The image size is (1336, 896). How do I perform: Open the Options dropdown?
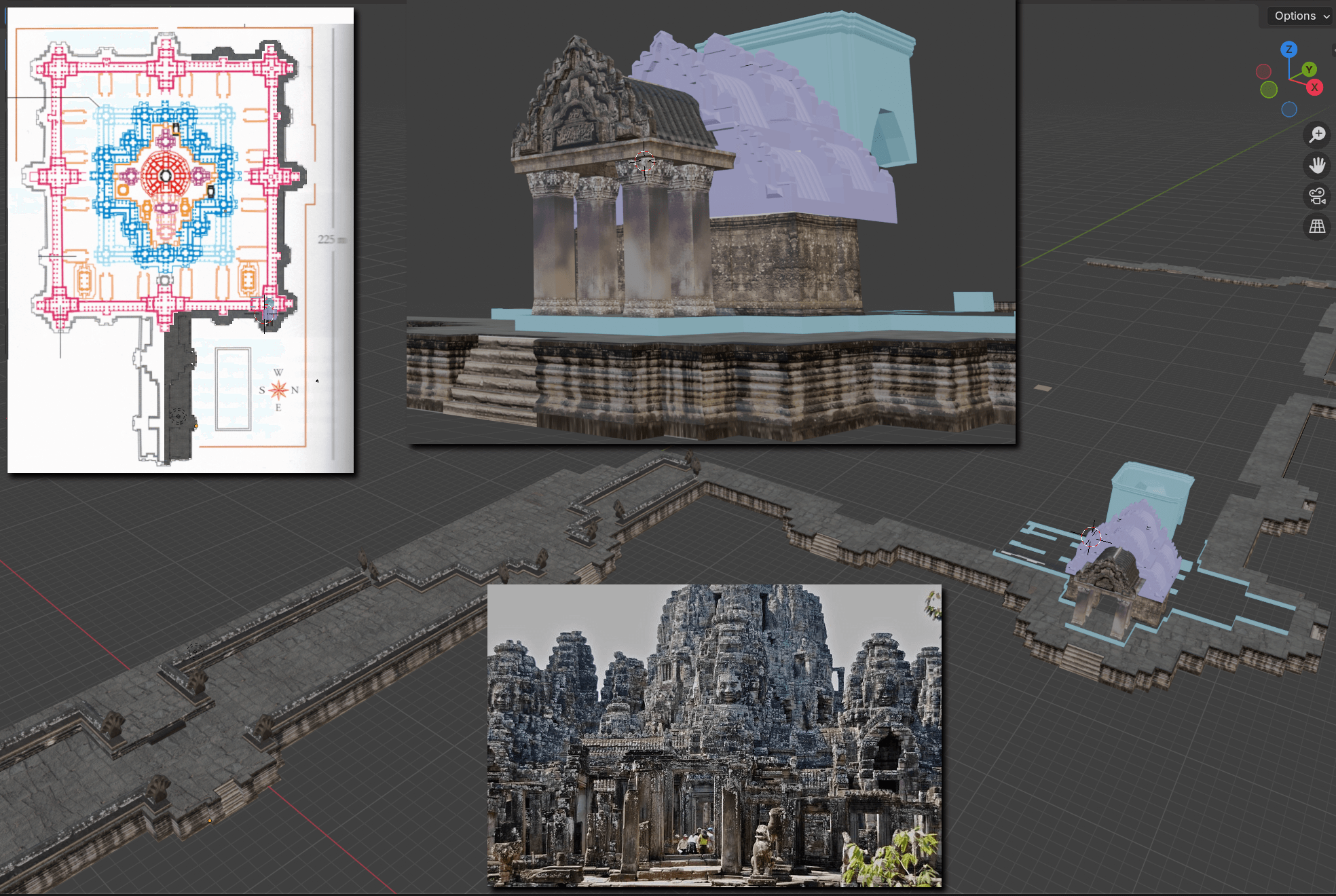tap(1301, 16)
